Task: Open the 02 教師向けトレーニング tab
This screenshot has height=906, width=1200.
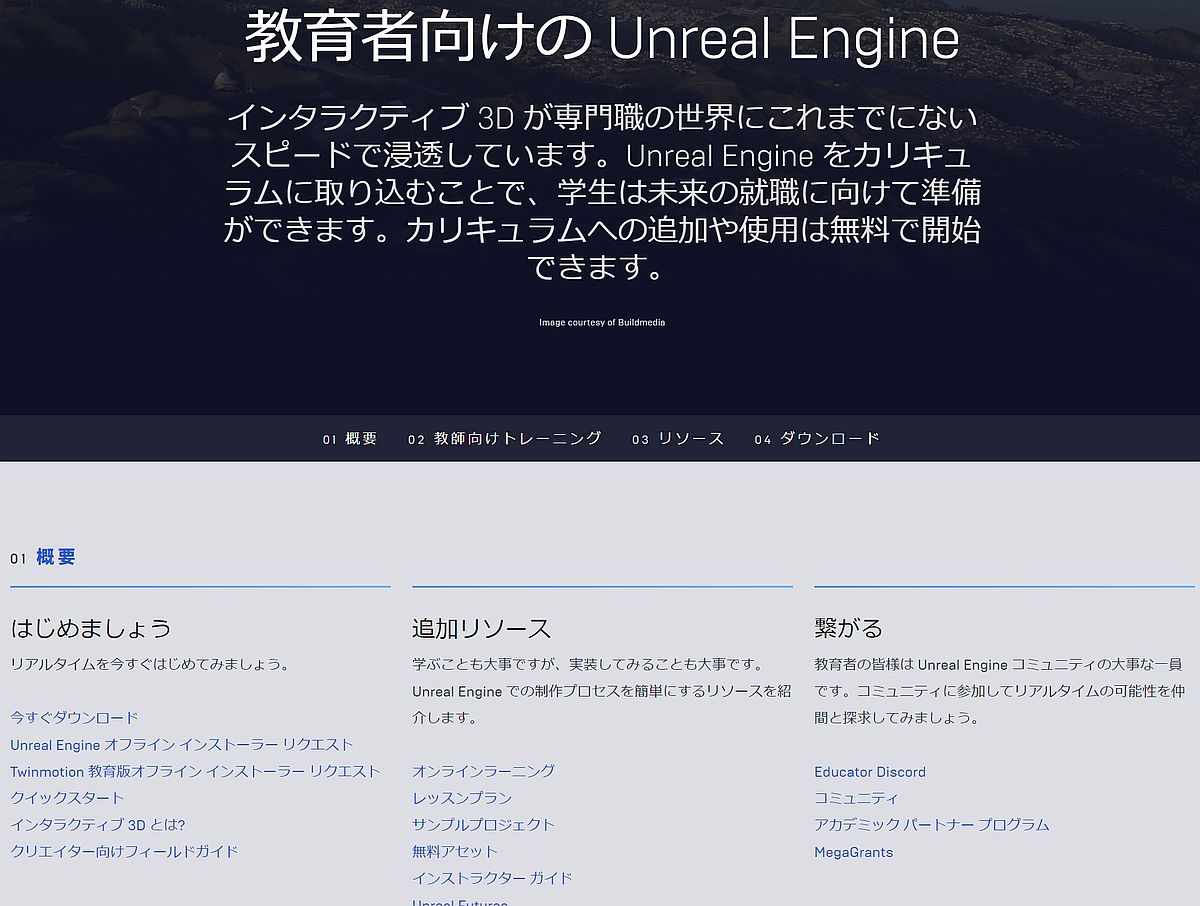Action: pyautogui.click(x=505, y=438)
